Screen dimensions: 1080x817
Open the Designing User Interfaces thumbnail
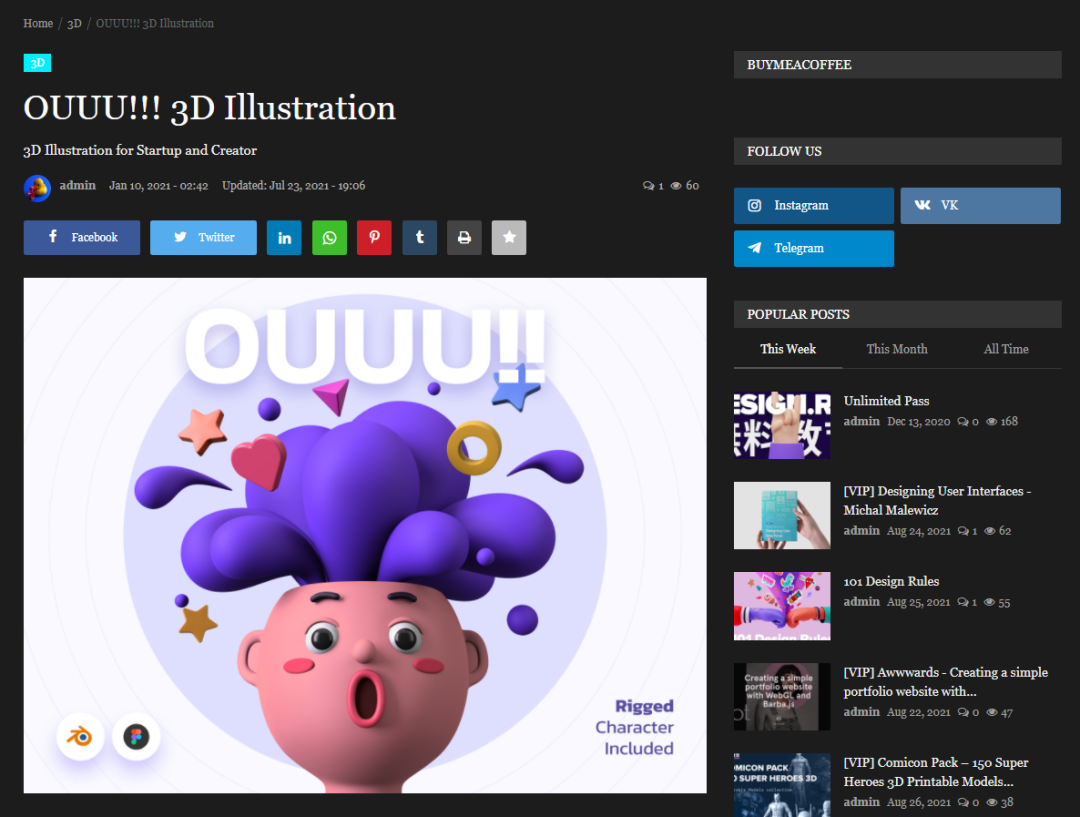pyautogui.click(x=782, y=515)
